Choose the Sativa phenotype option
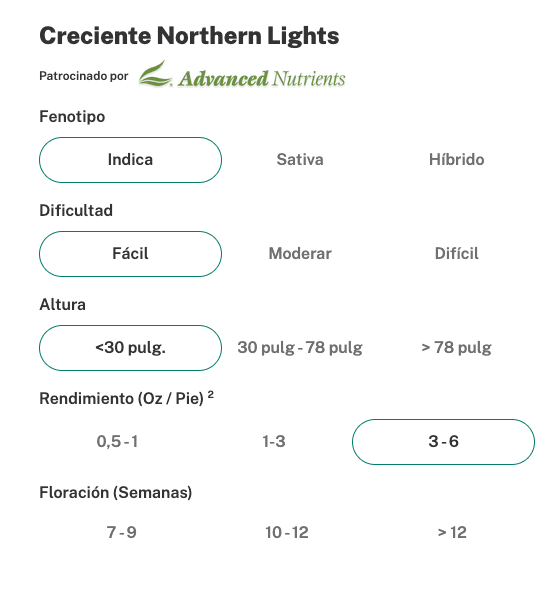554x614 pixels. (x=300, y=160)
